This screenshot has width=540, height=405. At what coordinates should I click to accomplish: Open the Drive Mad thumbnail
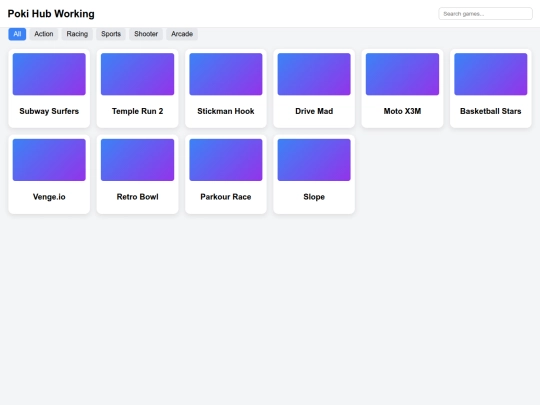click(x=314, y=74)
